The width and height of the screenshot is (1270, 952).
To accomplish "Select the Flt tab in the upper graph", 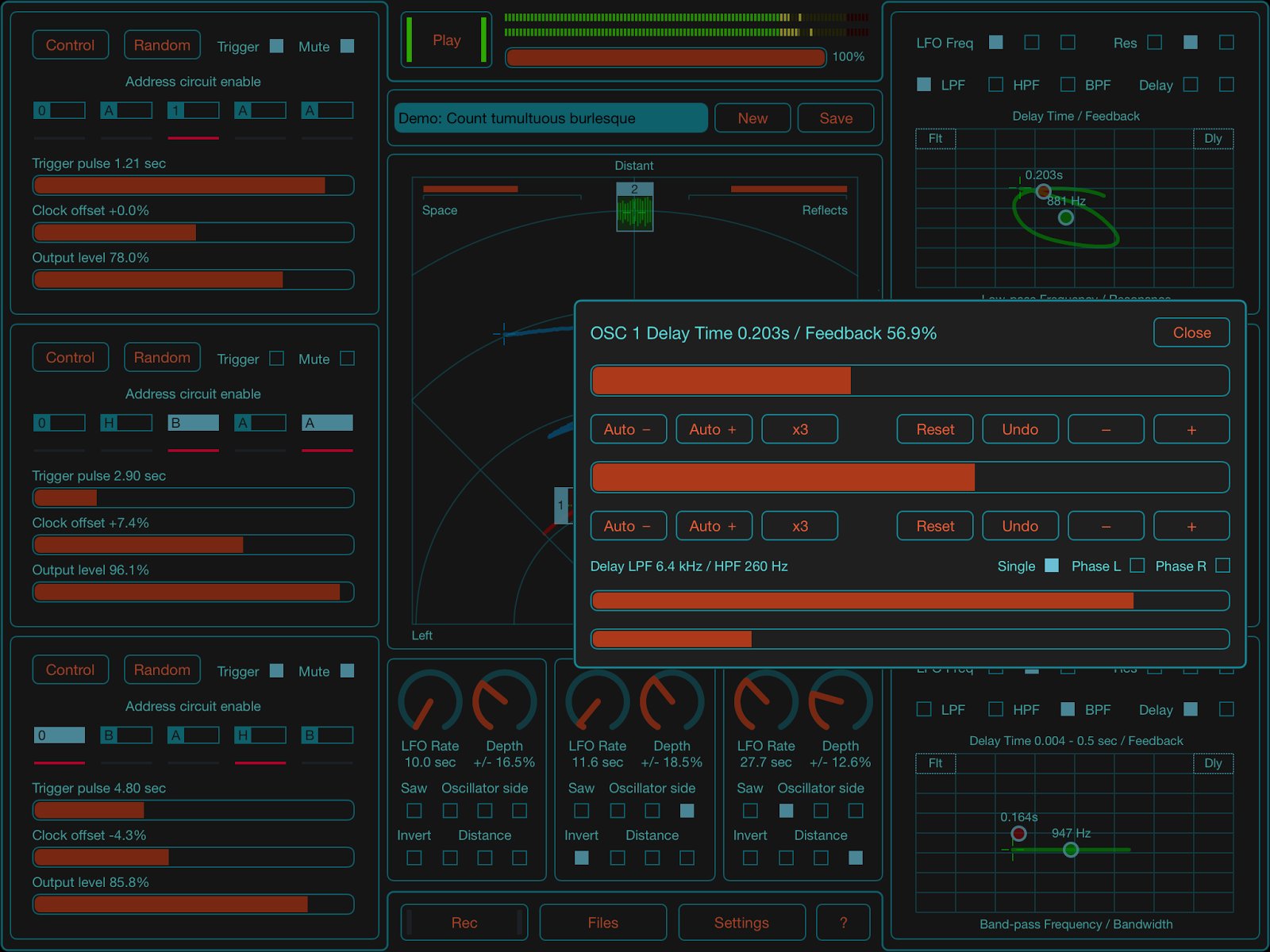I will coord(936,139).
